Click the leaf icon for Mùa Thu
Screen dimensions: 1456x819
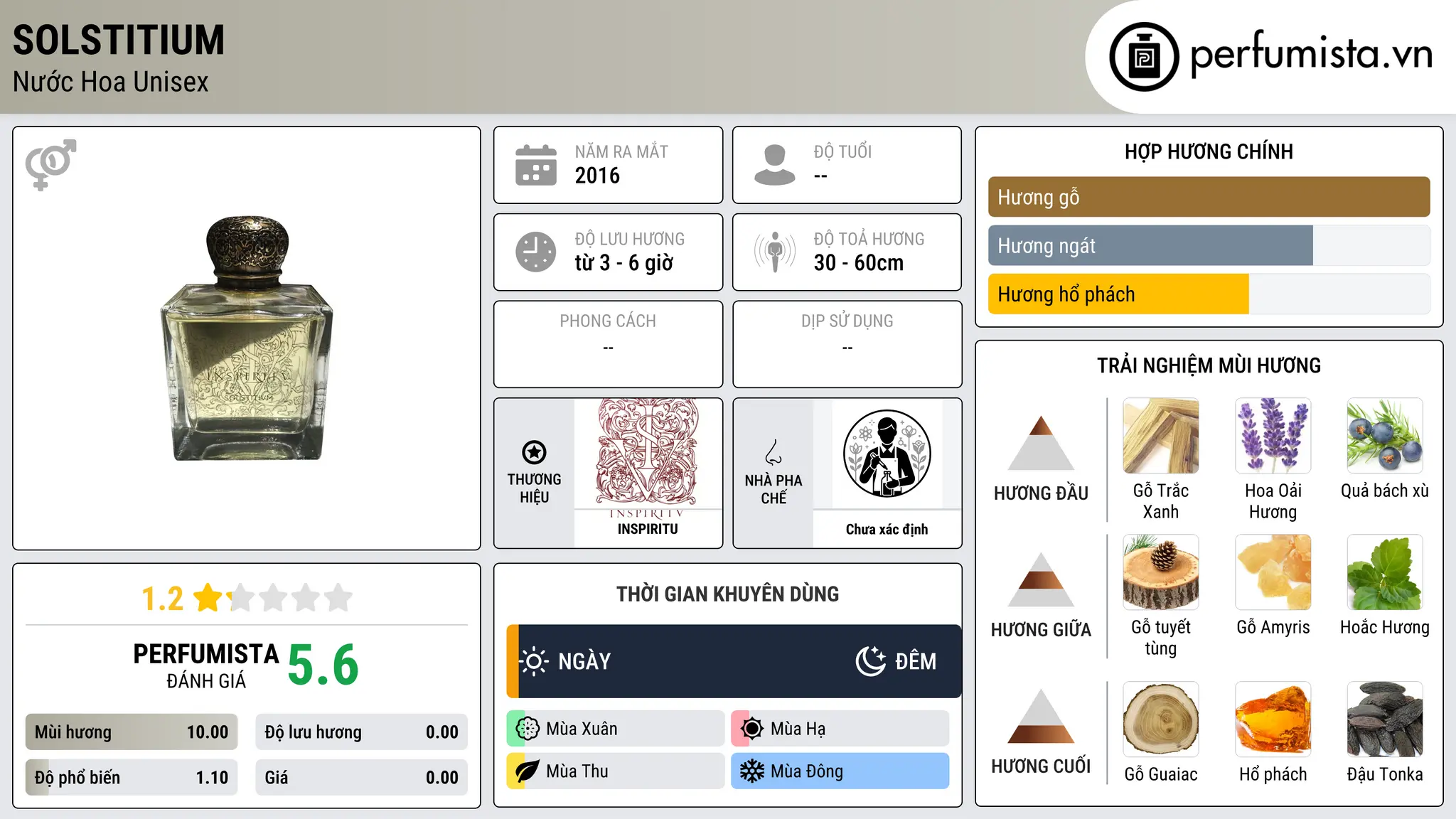[x=528, y=771]
